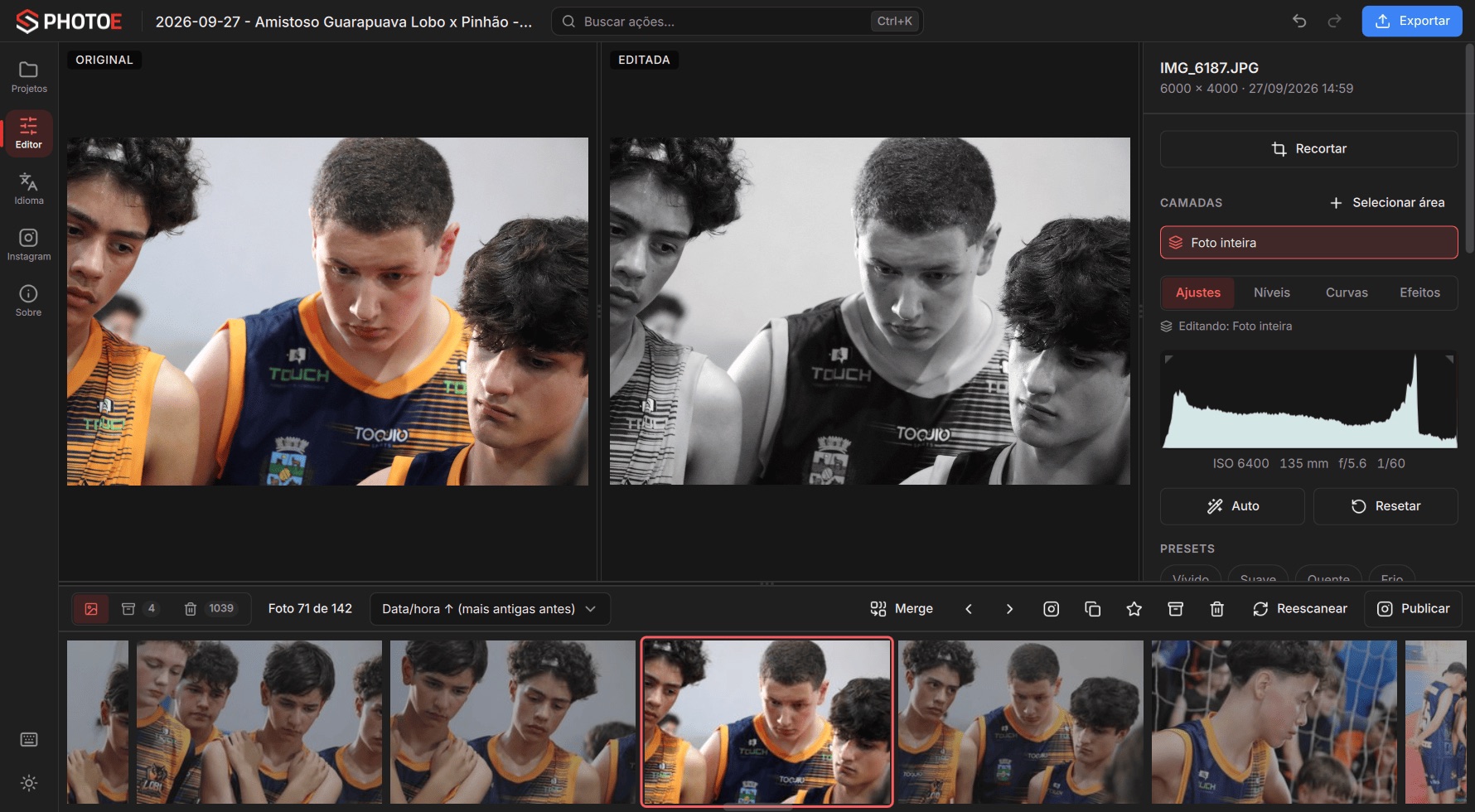This screenshot has width=1475, height=812.
Task: Open the Idioma language settings
Action: click(29, 189)
